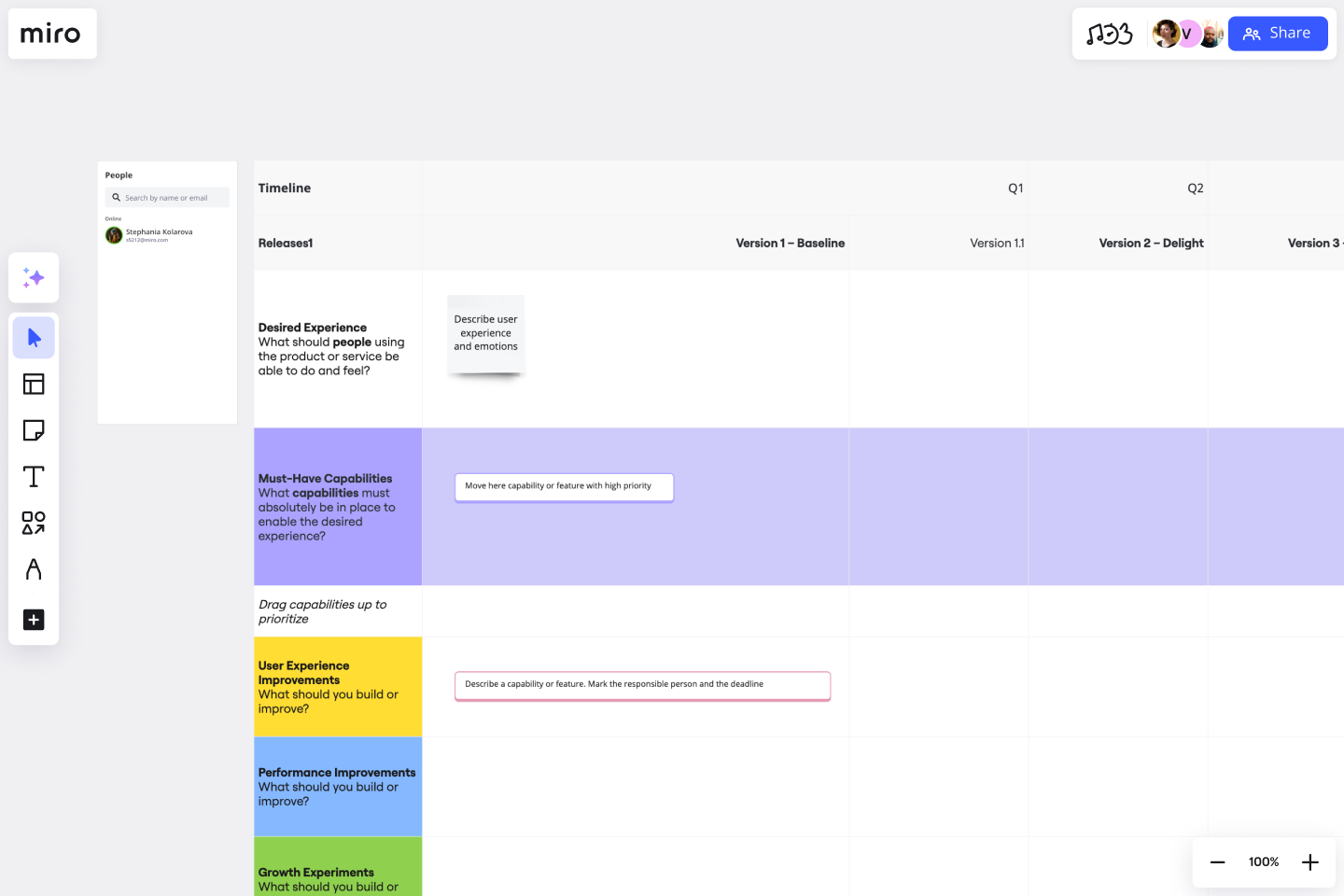1344x896 pixels.
Task: Open more tools with the plus icon
Action: (x=34, y=620)
